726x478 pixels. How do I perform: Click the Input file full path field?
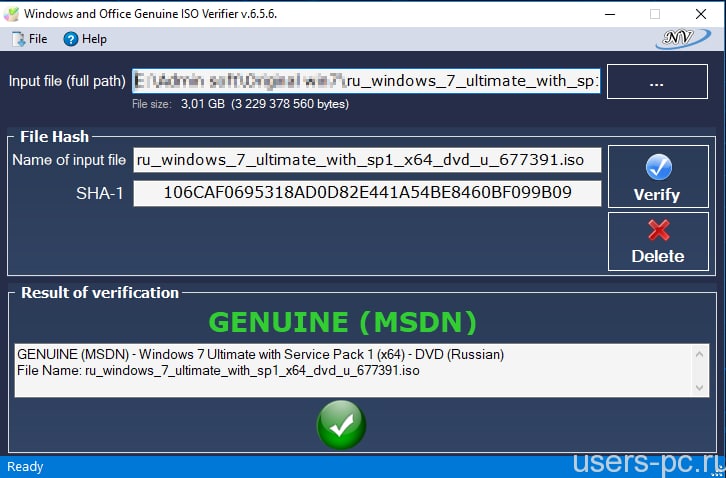[366, 81]
